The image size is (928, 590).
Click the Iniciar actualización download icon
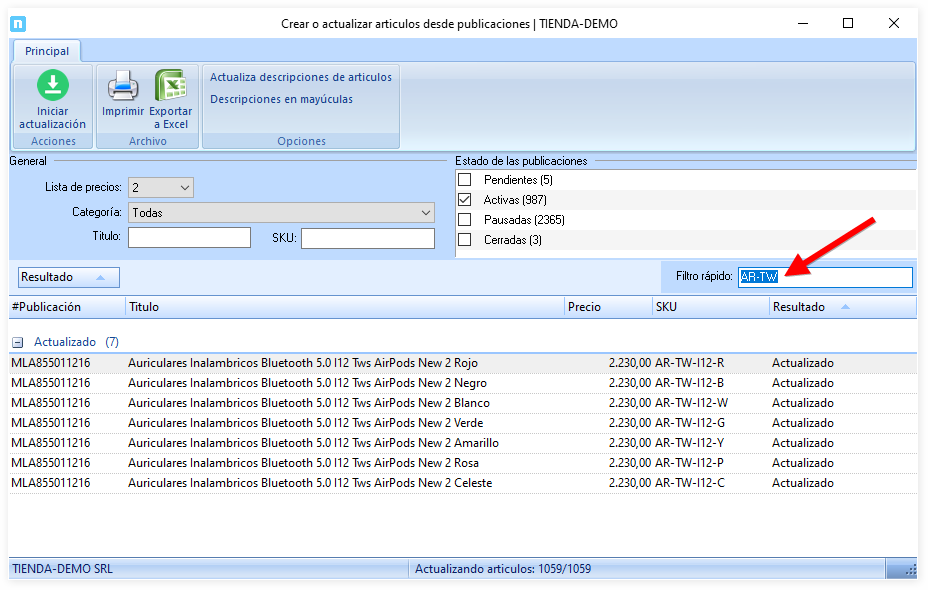pyautogui.click(x=52, y=86)
